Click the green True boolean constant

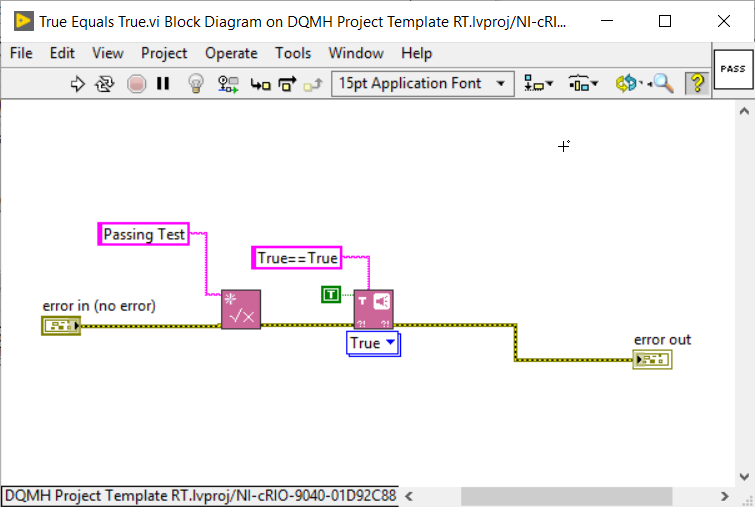coord(331,294)
